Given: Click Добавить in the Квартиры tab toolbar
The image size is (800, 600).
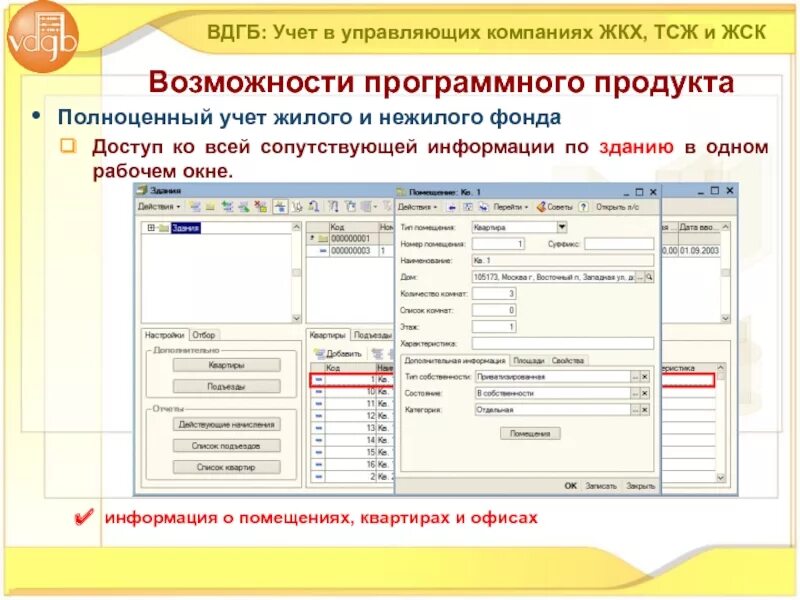Looking at the screenshot, I should (338, 354).
